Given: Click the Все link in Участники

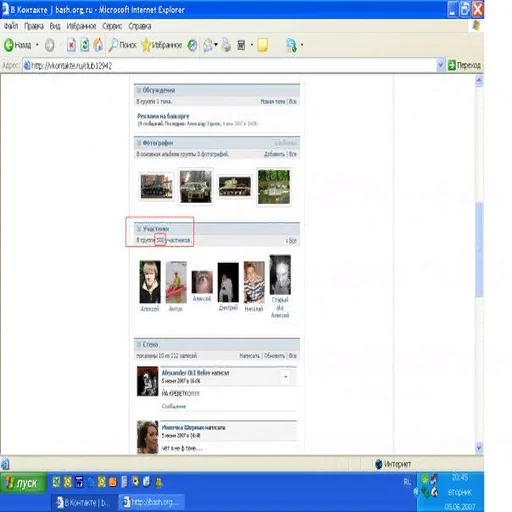Looking at the screenshot, I should (292, 240).
